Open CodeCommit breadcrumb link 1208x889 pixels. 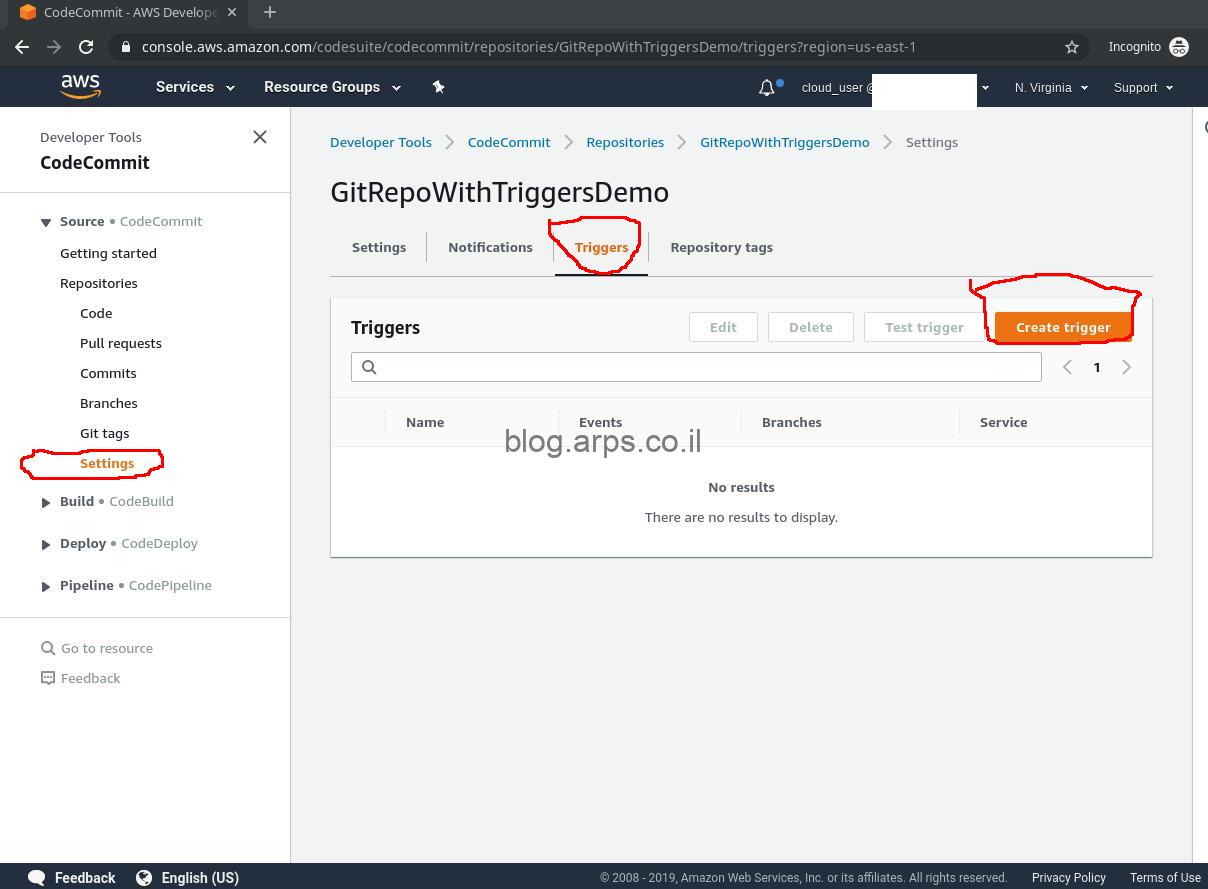coord(509,142)
